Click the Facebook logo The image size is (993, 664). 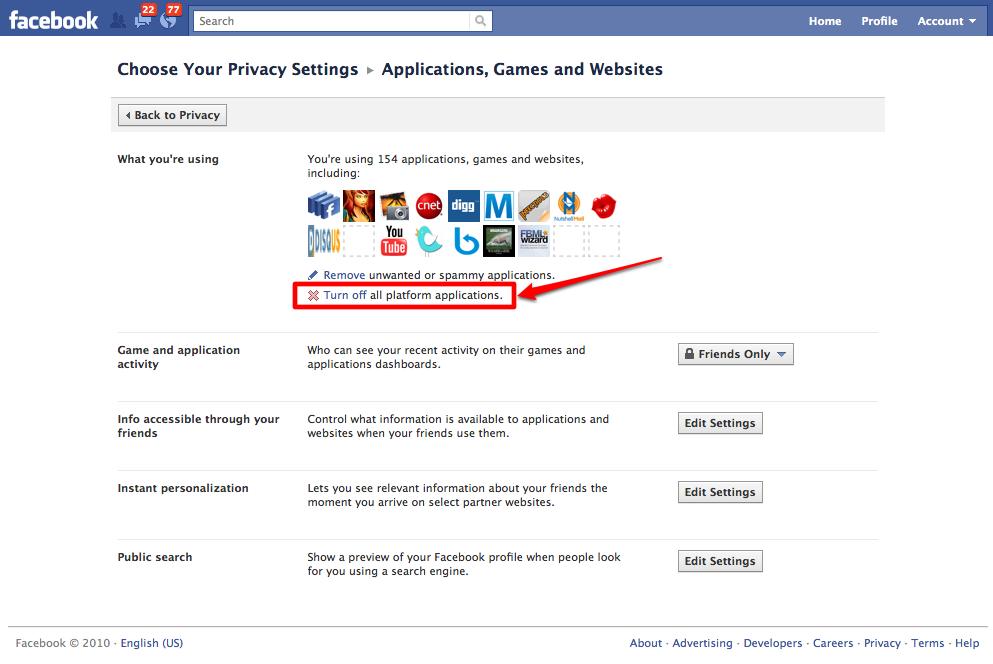[53, 20]
